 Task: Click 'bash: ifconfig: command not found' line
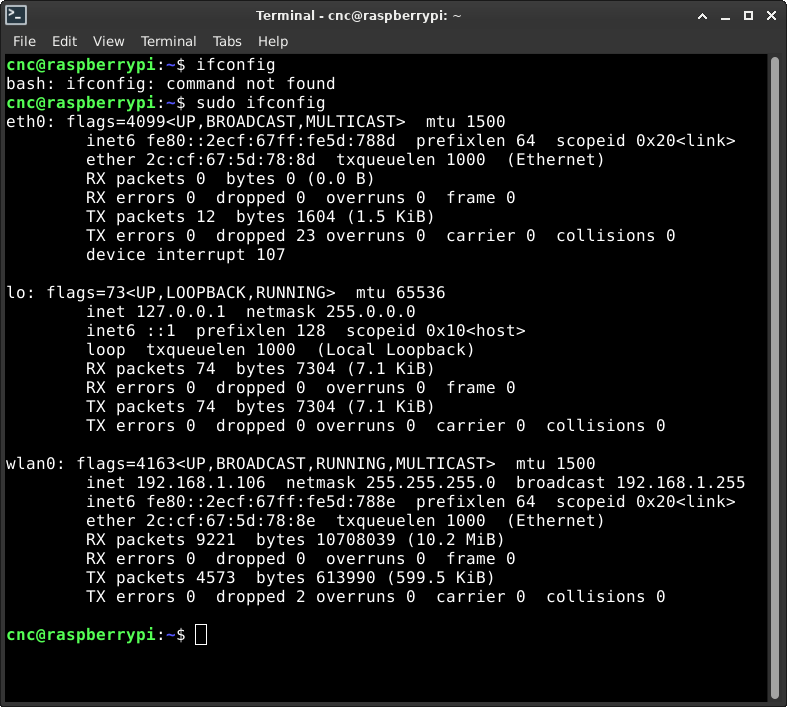pyautogui.click(x=171, y=84)
